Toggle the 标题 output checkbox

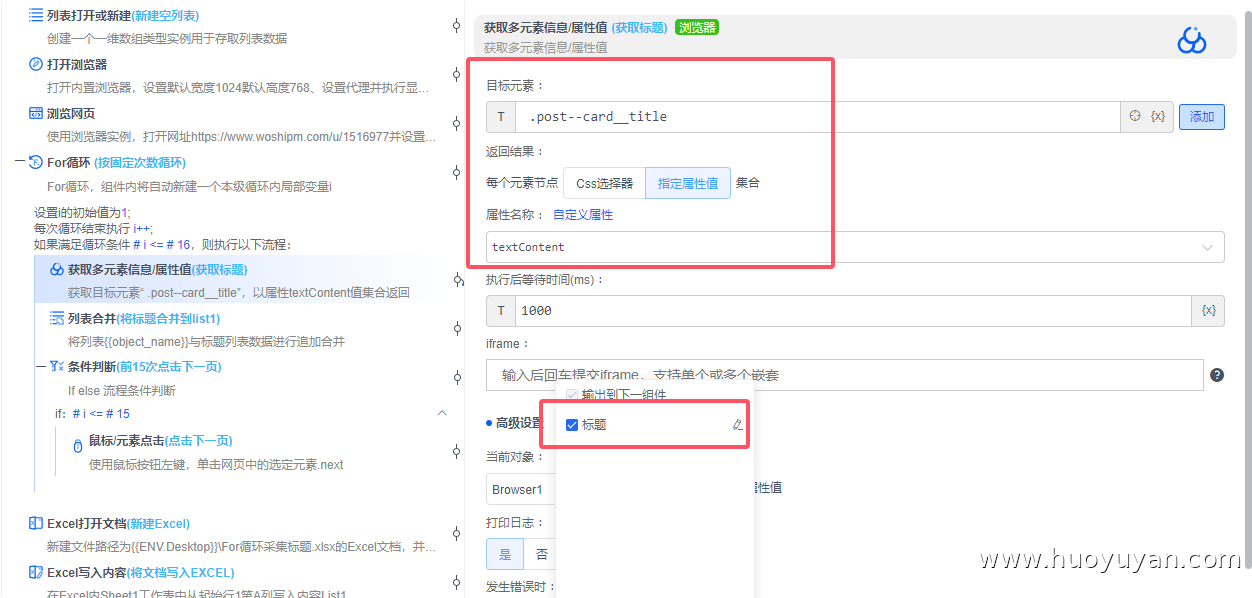[x=572, y=425]
